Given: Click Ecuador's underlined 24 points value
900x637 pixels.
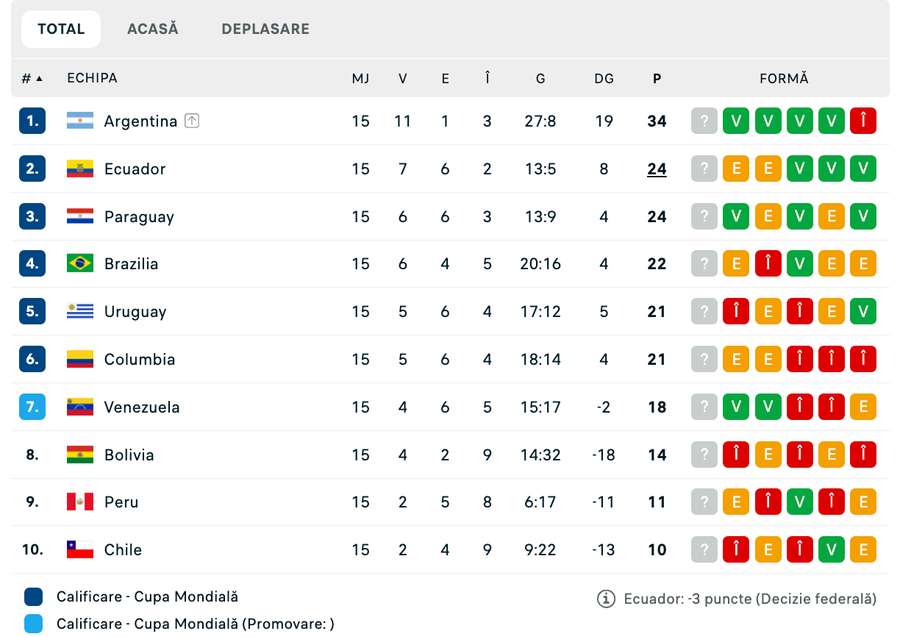Looking at the screenshot, I should click(x=657, y=169).
